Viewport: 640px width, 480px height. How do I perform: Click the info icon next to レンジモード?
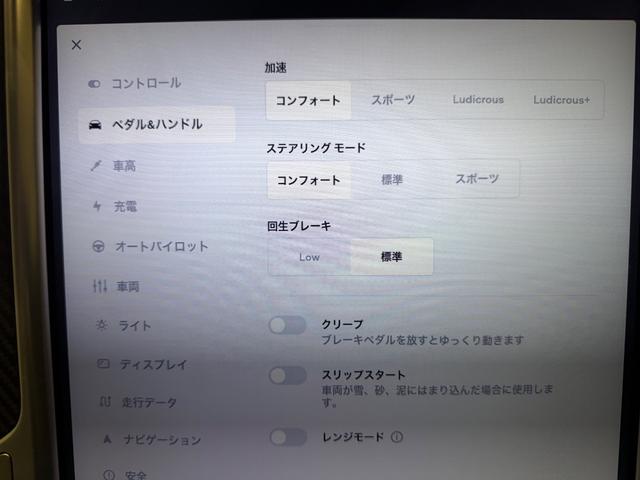pos(397,437)
